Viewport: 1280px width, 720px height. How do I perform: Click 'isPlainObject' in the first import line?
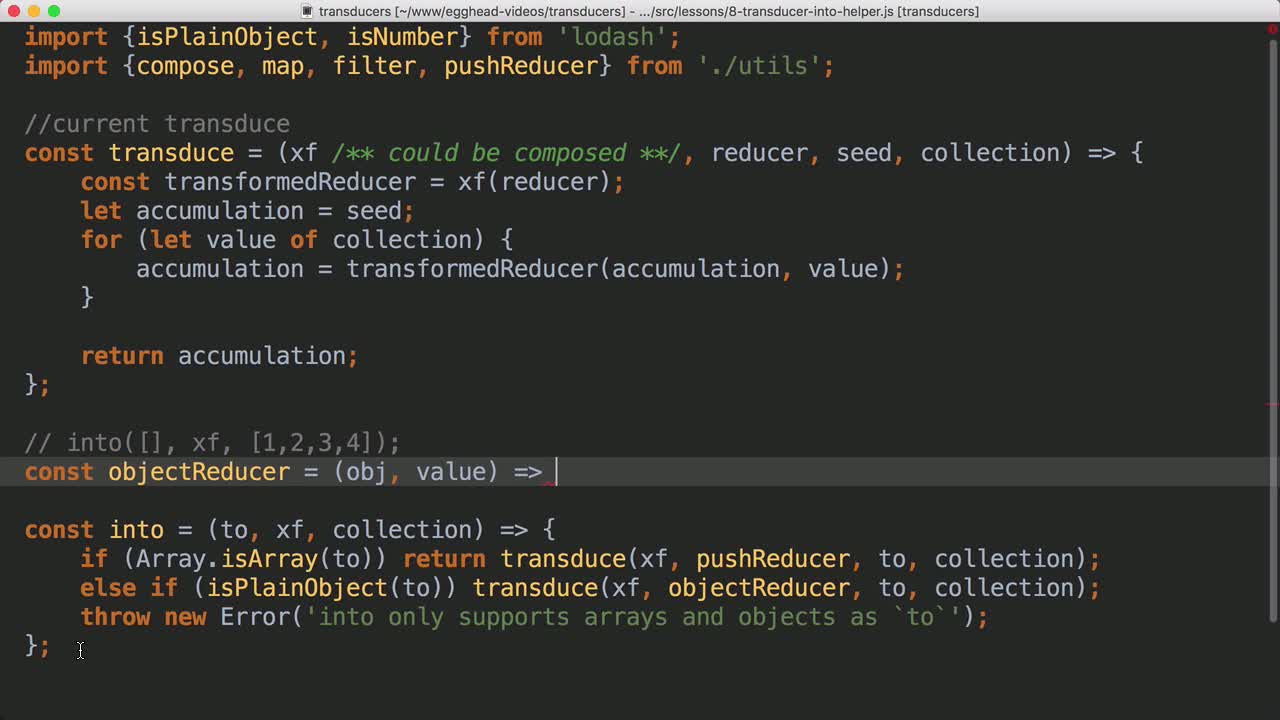click(x=227, y=37)
